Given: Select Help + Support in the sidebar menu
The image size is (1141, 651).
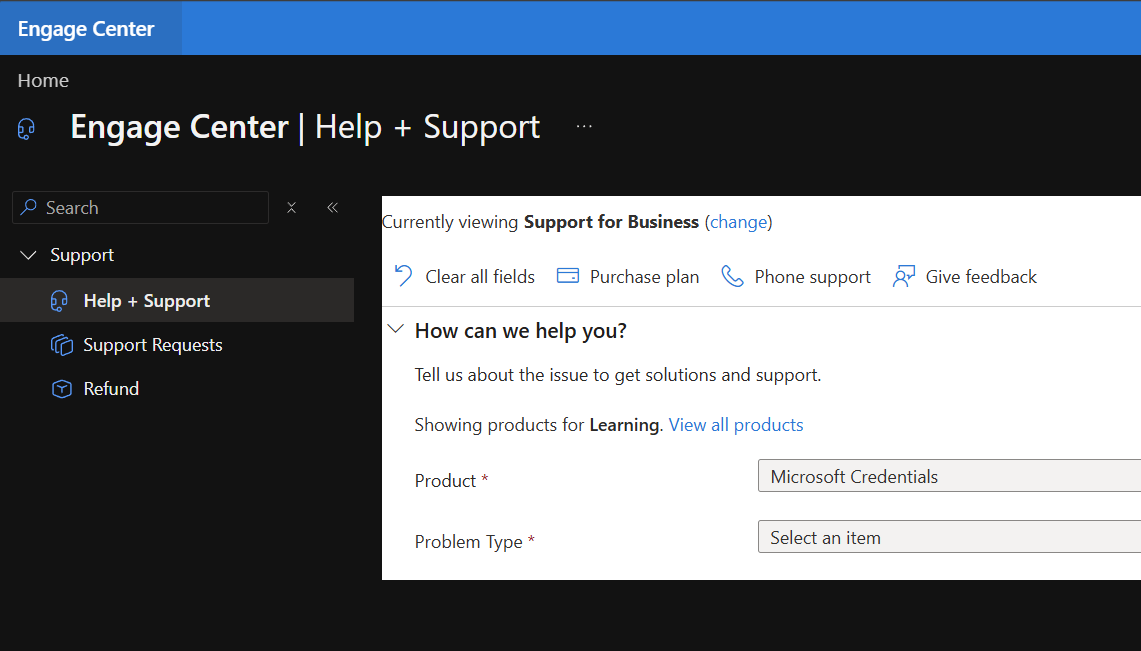Looking at the screenshot, I should coord(177,300).
